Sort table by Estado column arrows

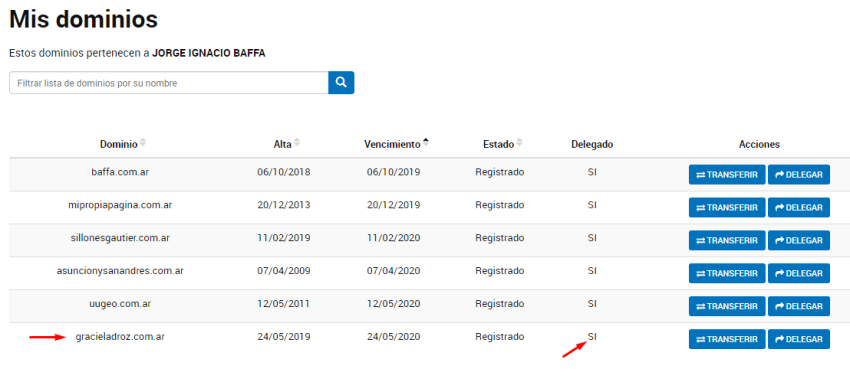pos(519,143)
